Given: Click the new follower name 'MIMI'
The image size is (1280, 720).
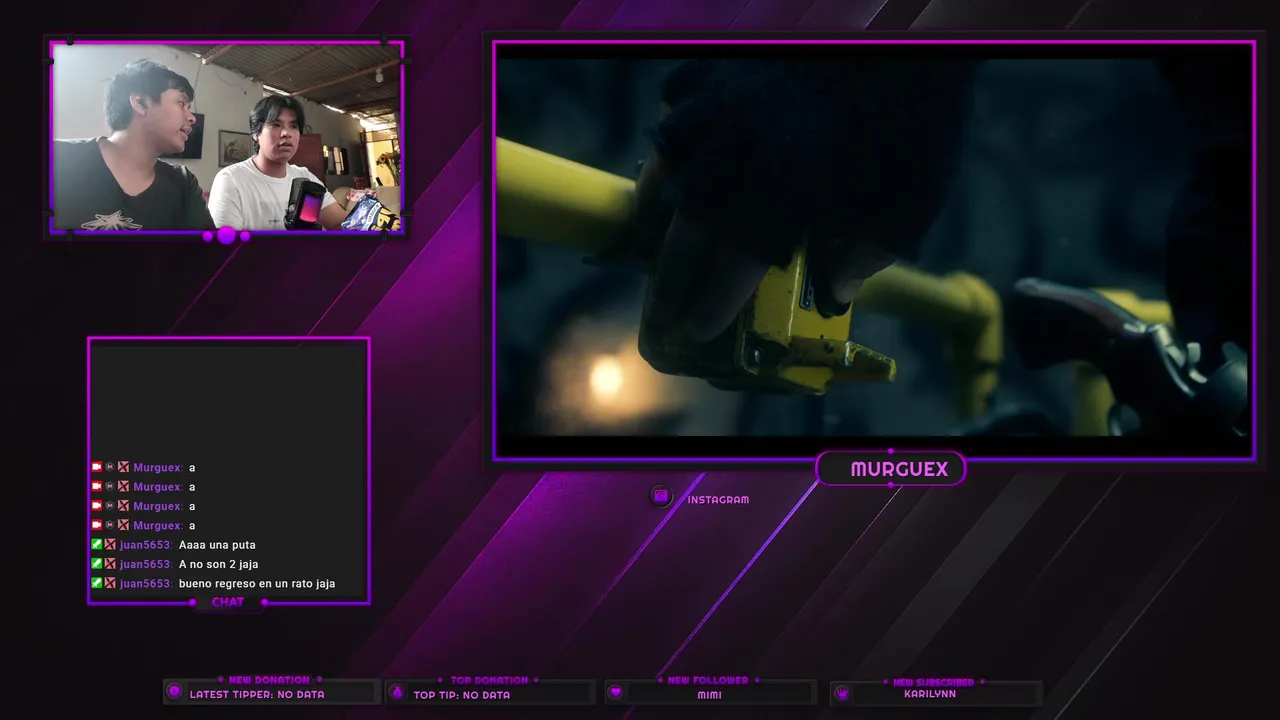Looking at the screenshot, I should 710,695.
